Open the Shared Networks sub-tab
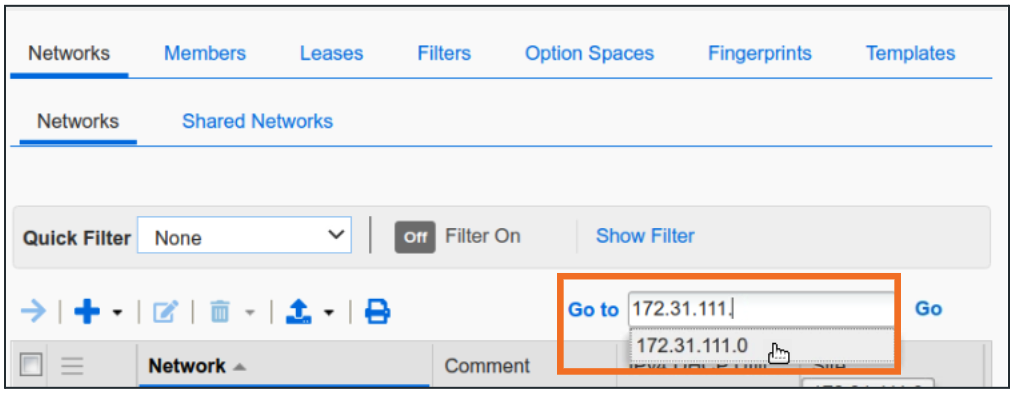1015x393 pixels. coord(258,121)
